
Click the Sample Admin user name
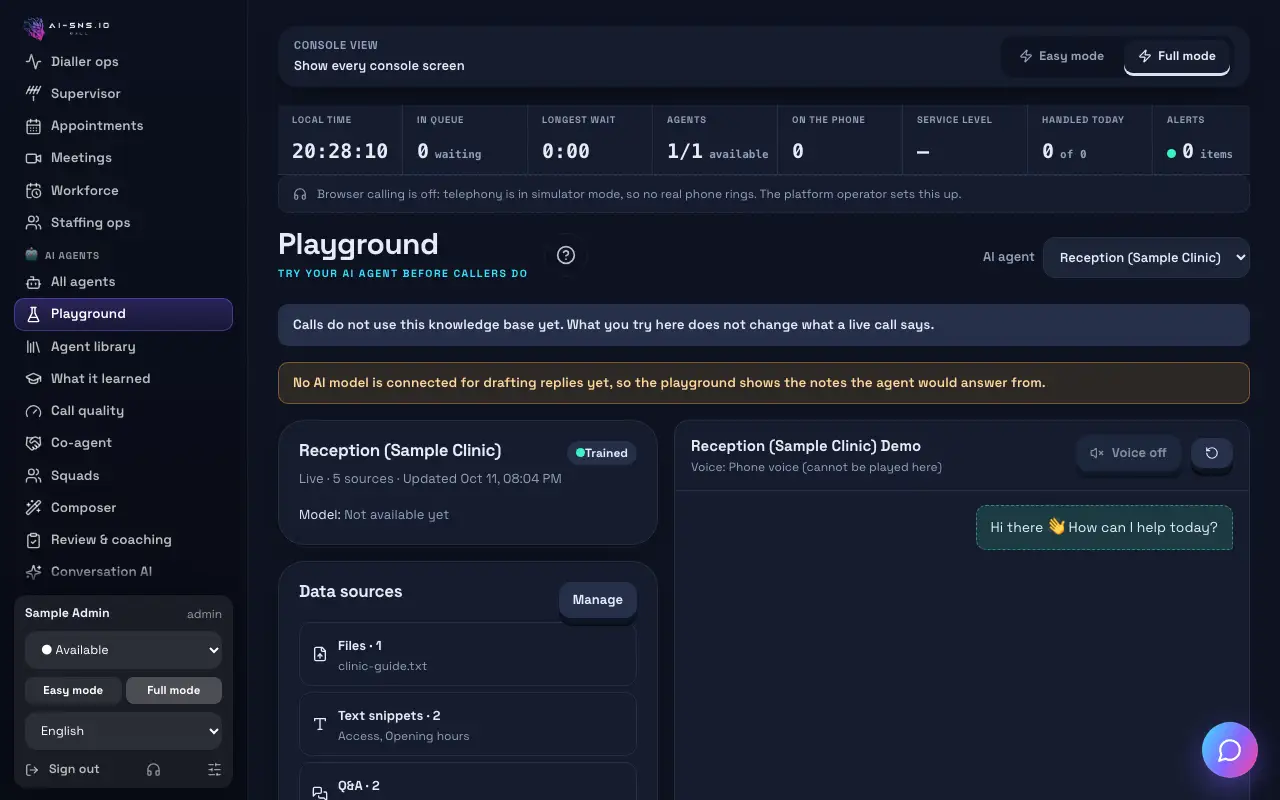click(x=67, y=613)
